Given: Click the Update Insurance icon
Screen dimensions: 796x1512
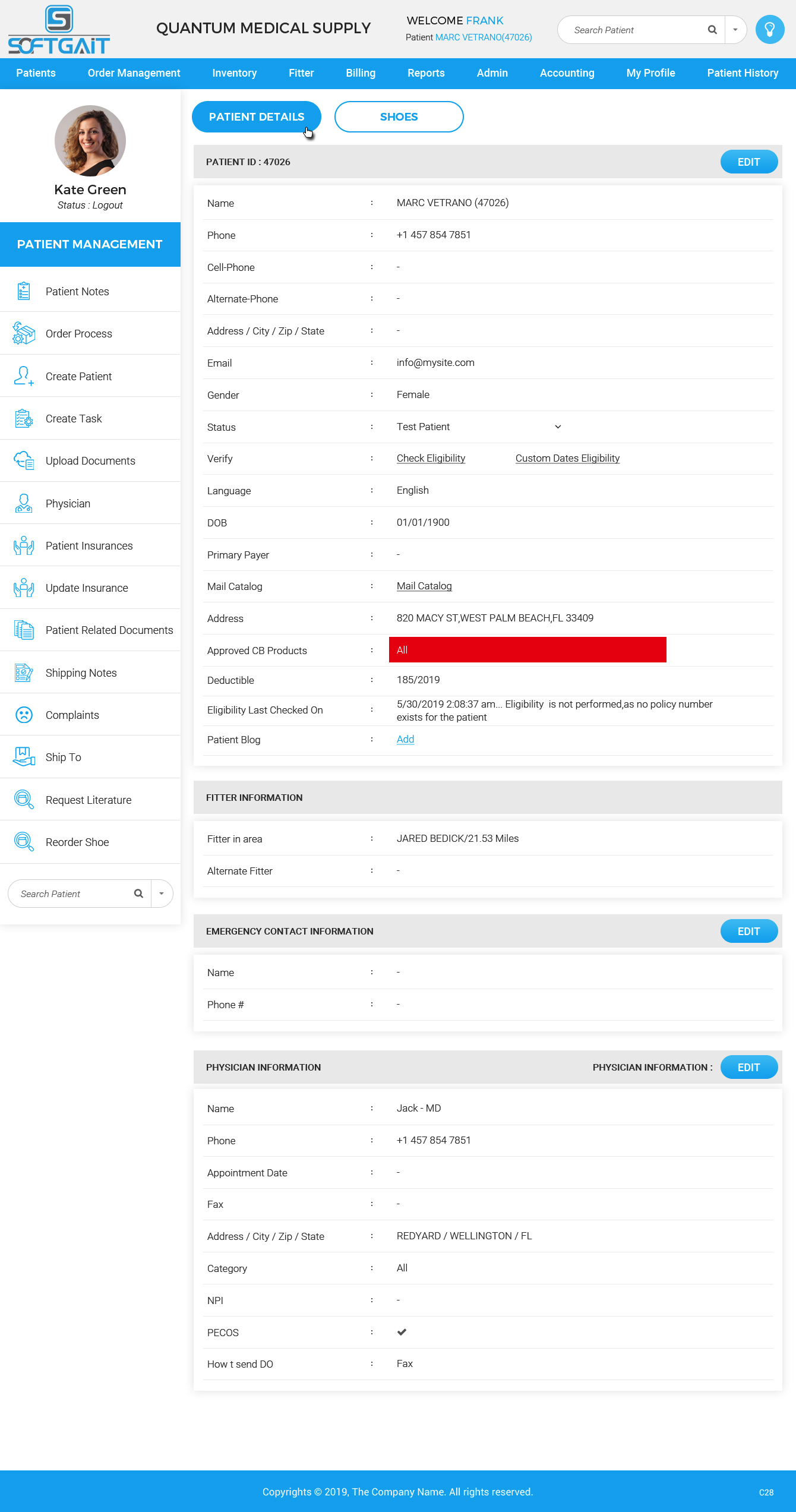Looking at the screenshot, I should tap(24, 588).
